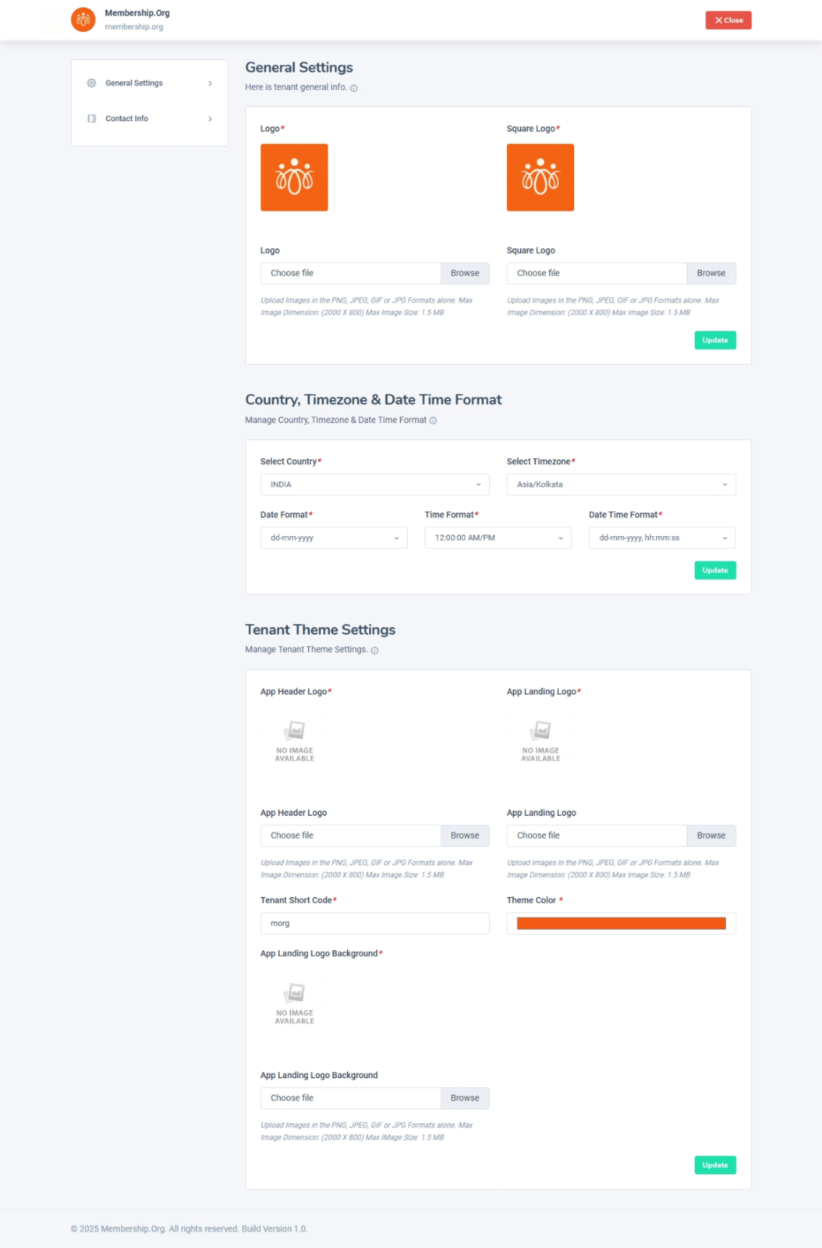Click the Membership.Org logo icon in header

(x=83, y=20)
